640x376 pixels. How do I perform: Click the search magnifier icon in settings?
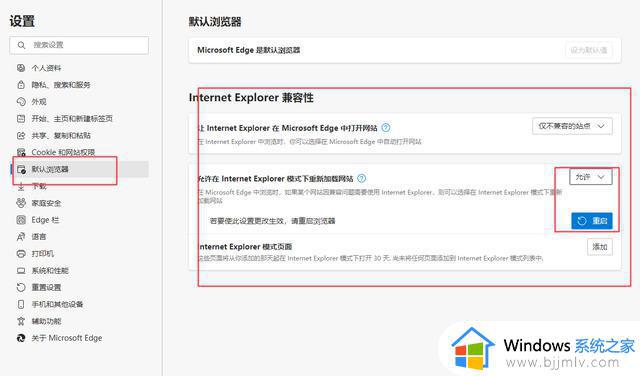(x=22, y=45)
